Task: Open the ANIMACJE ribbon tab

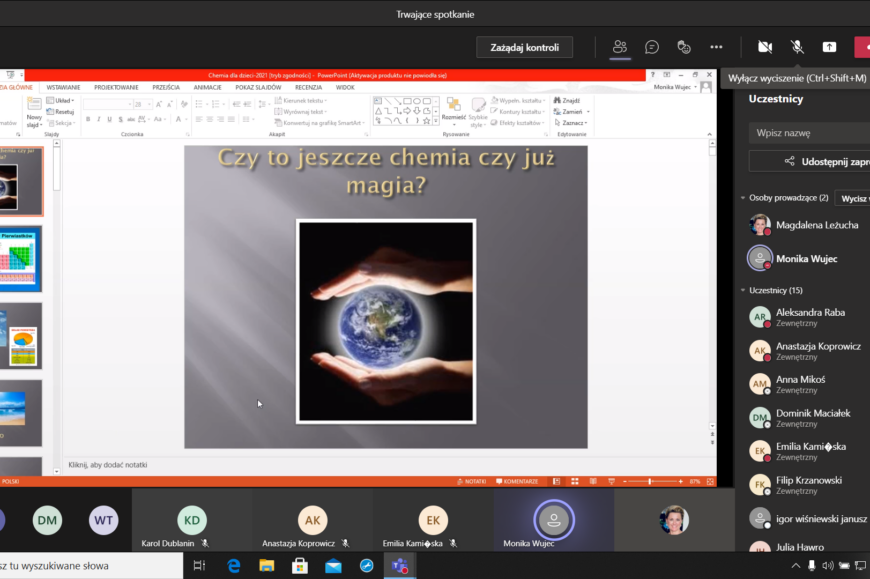Action: coord(207,87)
